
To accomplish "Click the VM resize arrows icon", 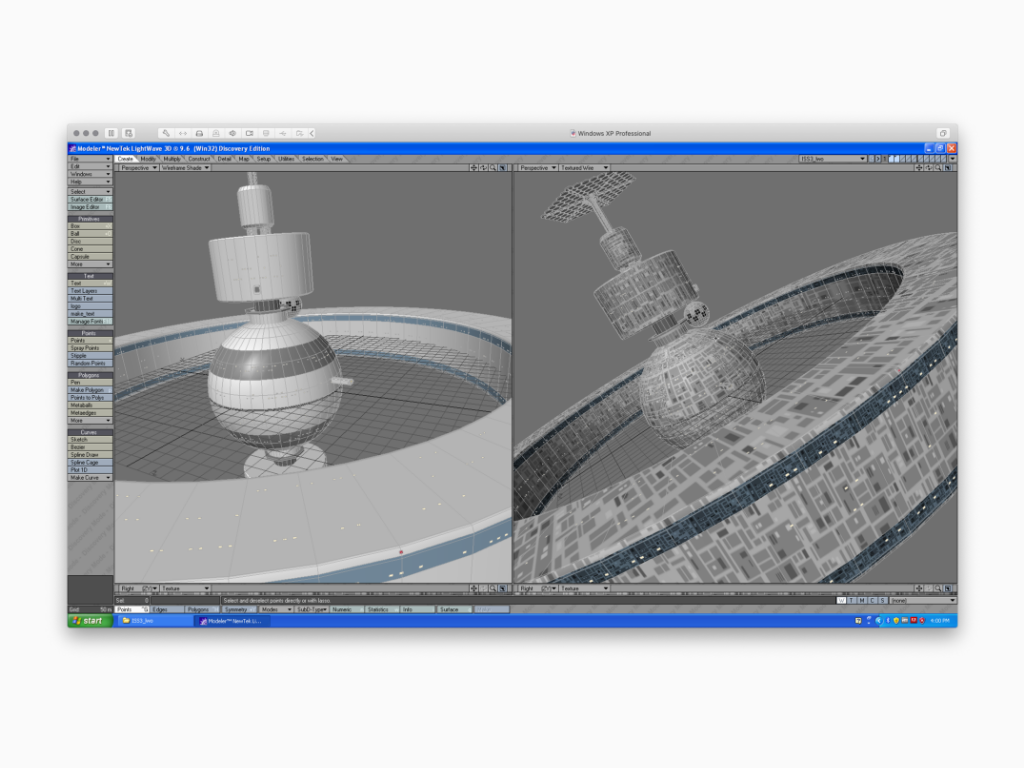I will (x=183, y=133).
